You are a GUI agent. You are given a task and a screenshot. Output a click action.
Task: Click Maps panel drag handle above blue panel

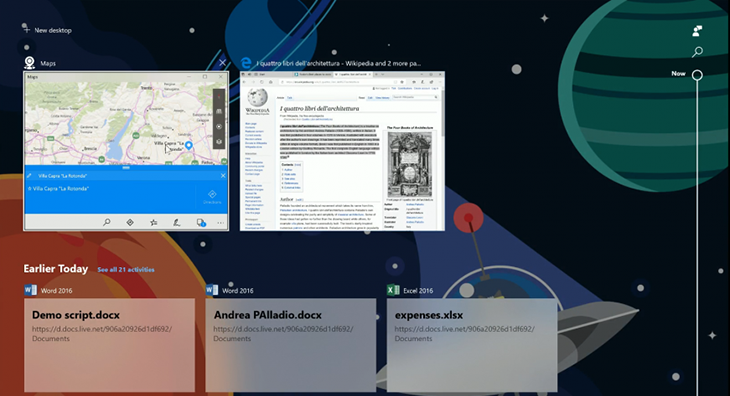126,168
